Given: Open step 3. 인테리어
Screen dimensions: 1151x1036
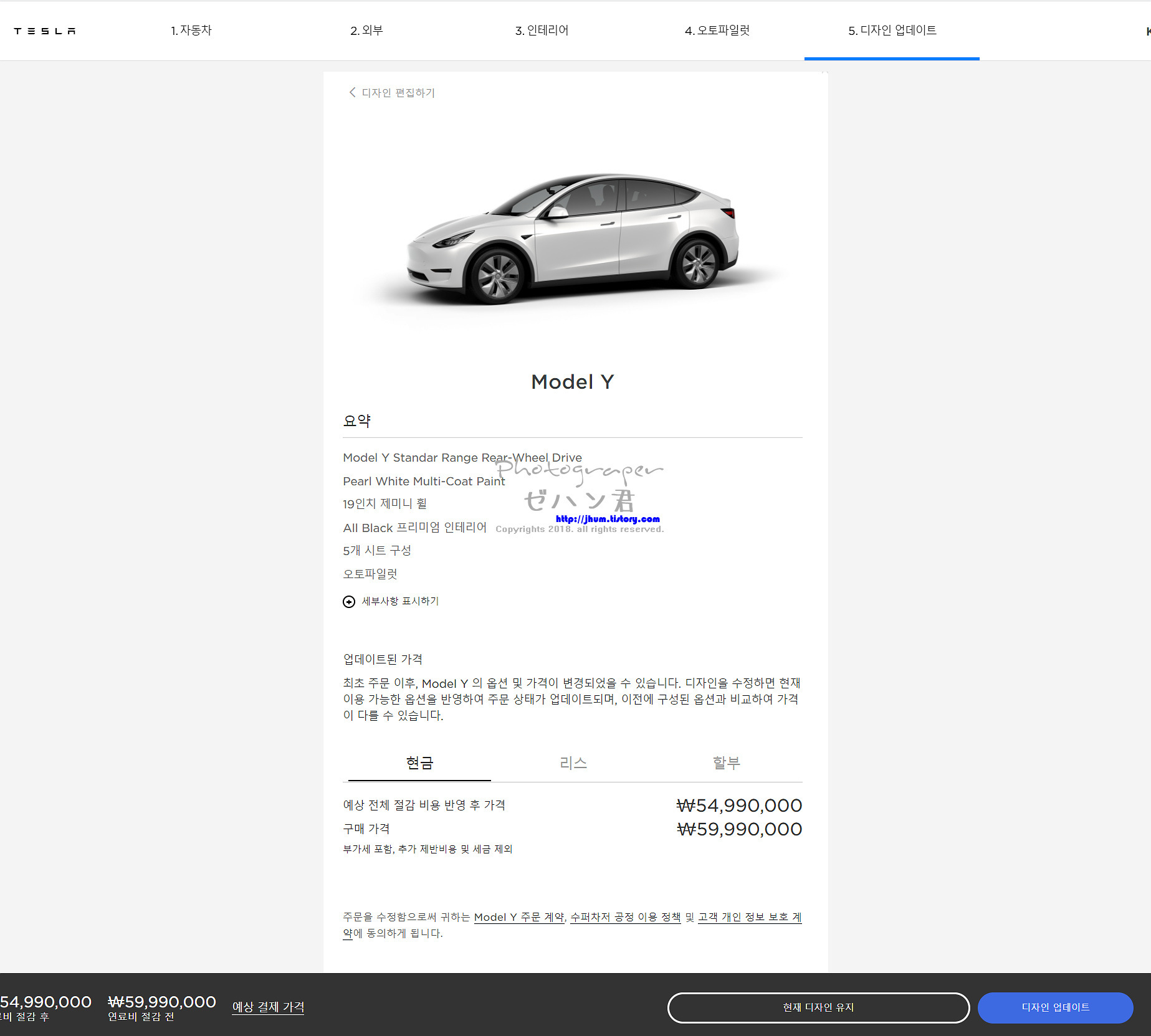Looking at the screenshot, I should (x=542, y=31).
